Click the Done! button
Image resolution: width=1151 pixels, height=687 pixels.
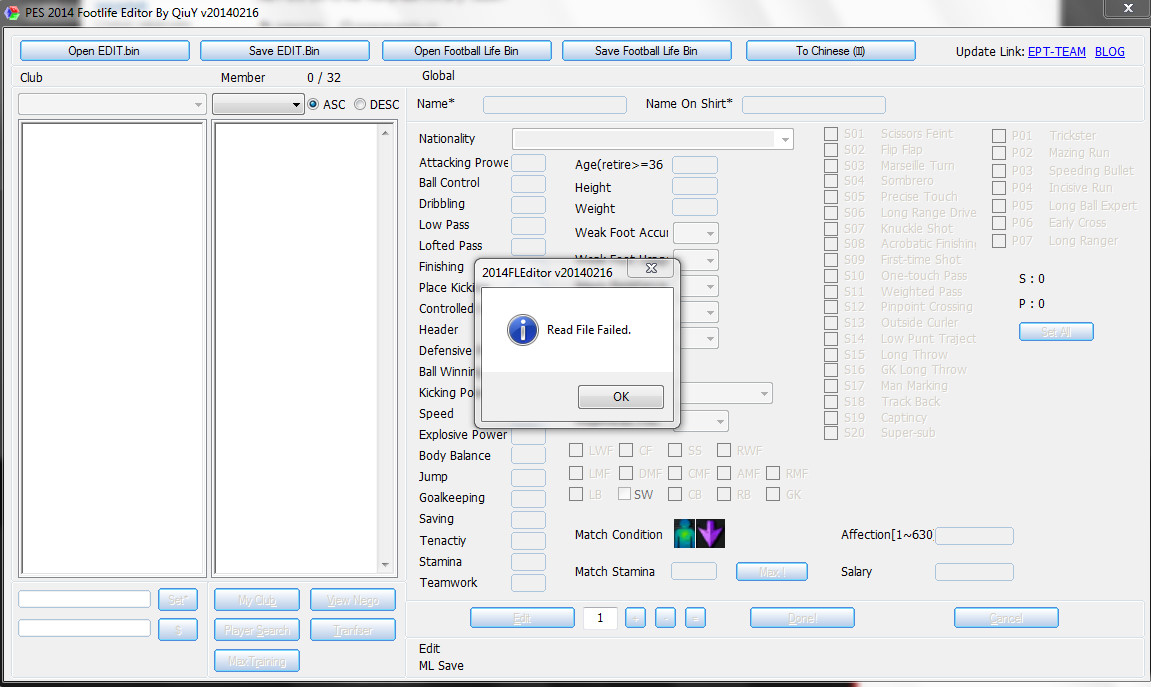pyautogui.click(x=802, y=618)
